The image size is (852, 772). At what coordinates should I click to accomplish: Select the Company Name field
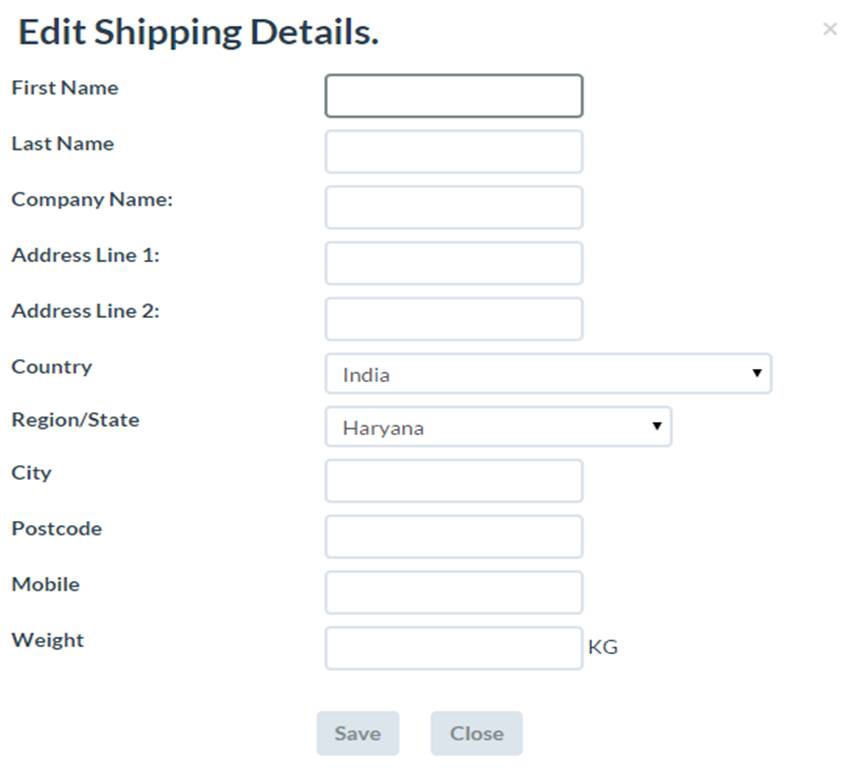click(x=453, y=207)
